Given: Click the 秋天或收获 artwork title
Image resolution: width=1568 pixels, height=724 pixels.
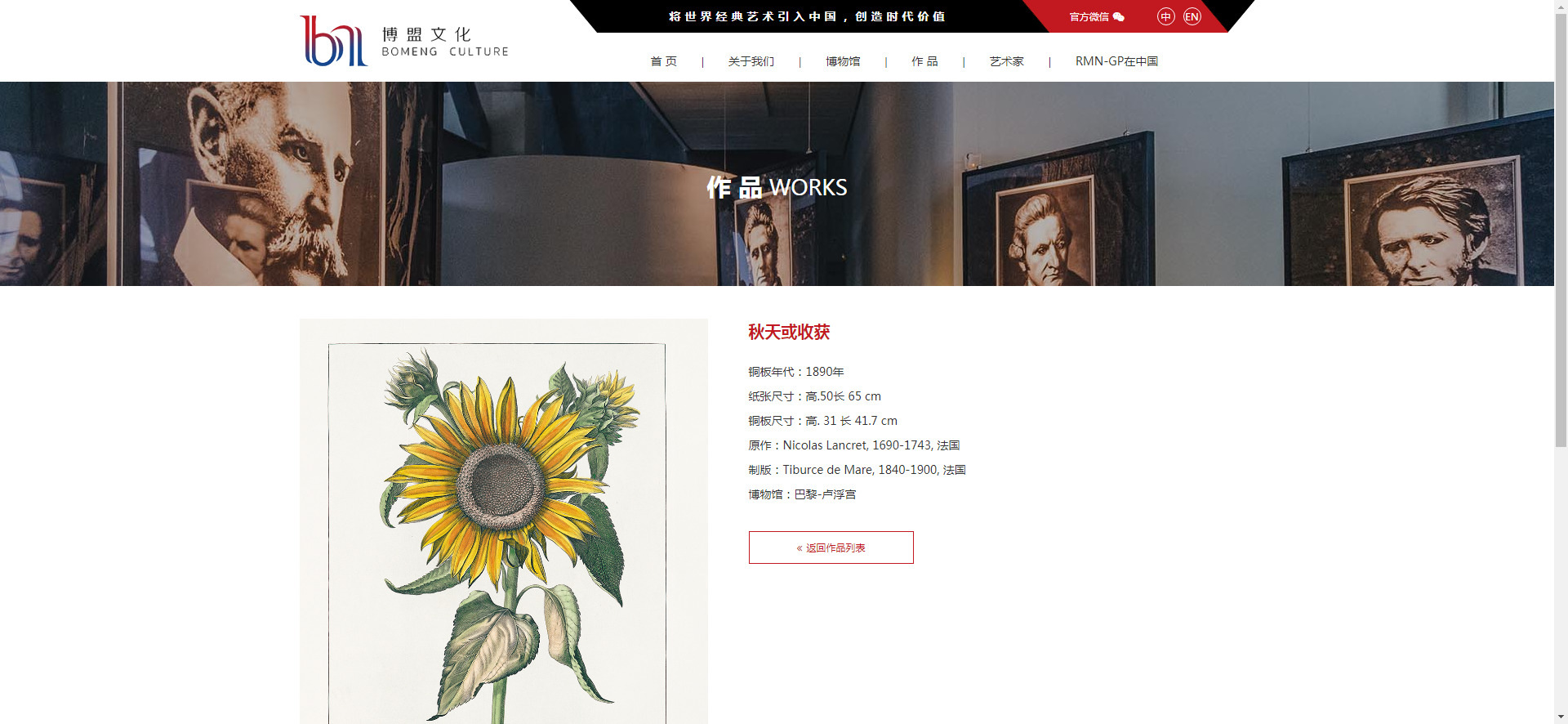Looking at the screenshot, I should [x=789, y=332].
